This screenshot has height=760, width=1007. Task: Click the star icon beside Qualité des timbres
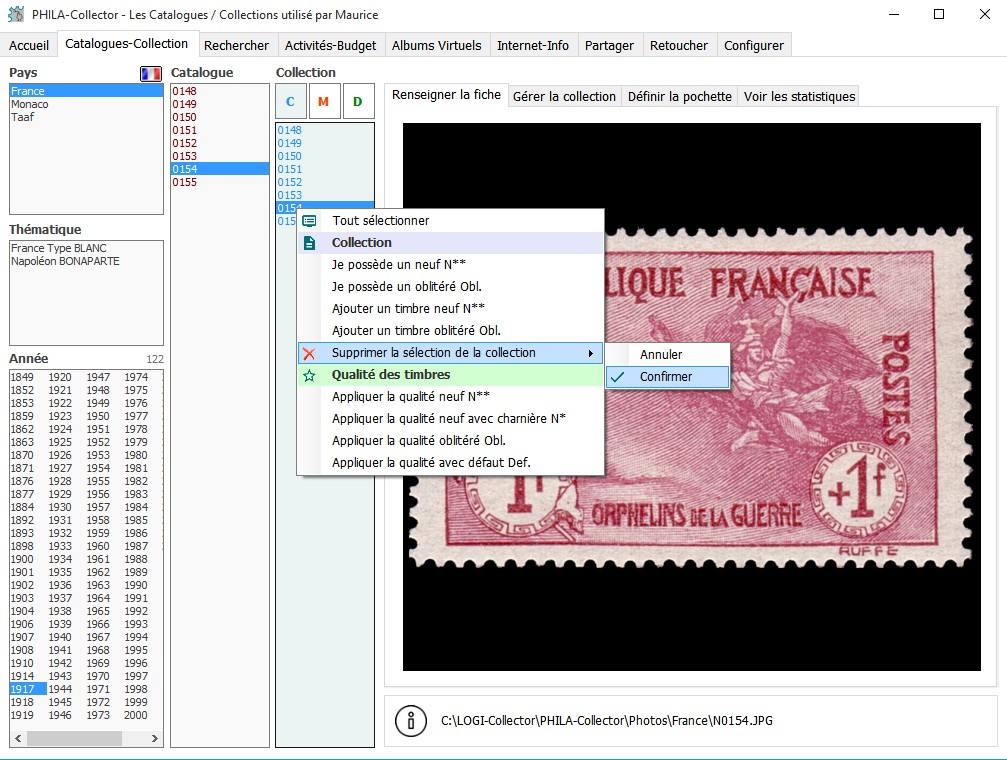(309, 375)
